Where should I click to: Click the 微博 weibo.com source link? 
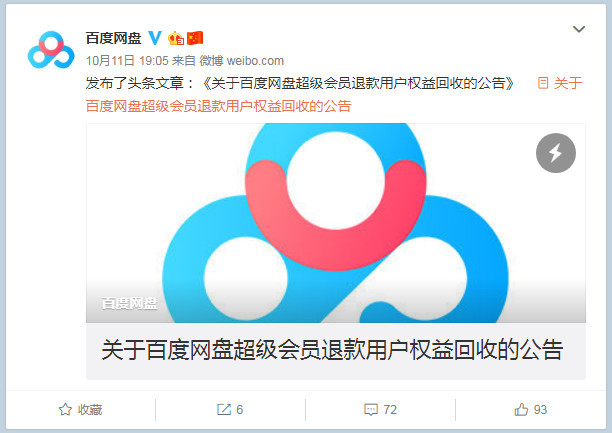242,61
